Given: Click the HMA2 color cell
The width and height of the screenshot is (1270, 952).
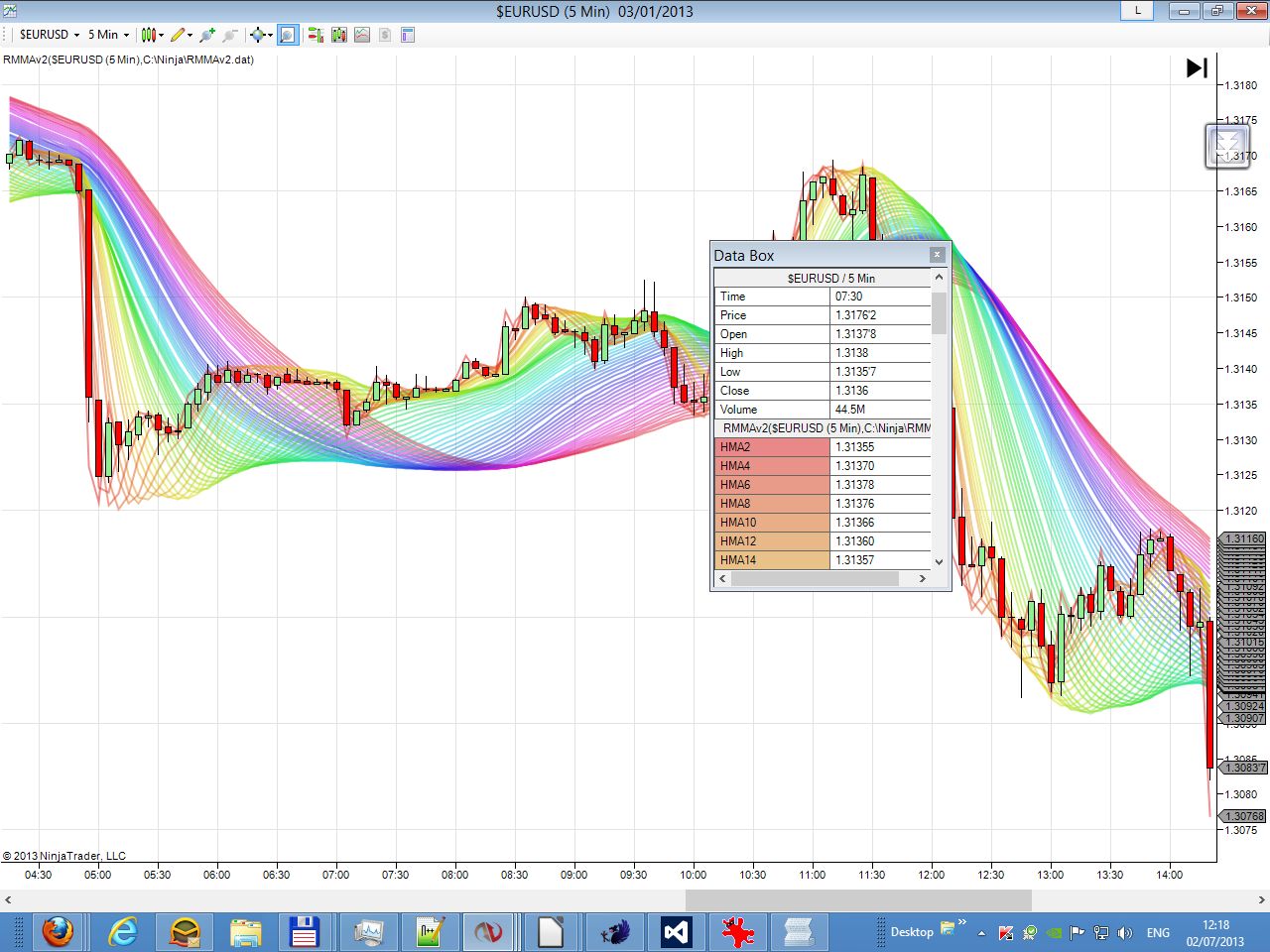Looking at the screenshot, I should click(x=772, y=447).
